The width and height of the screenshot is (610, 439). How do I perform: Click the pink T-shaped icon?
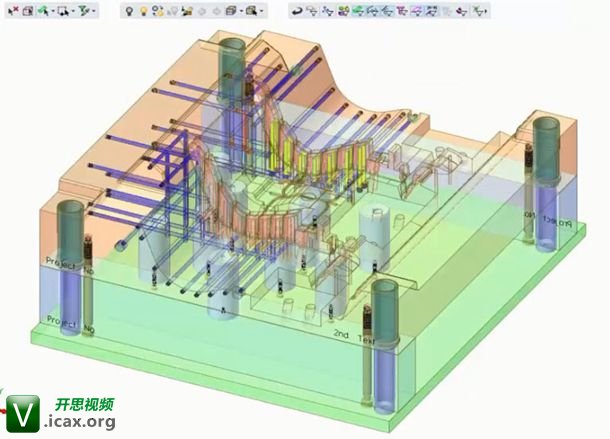402,11
